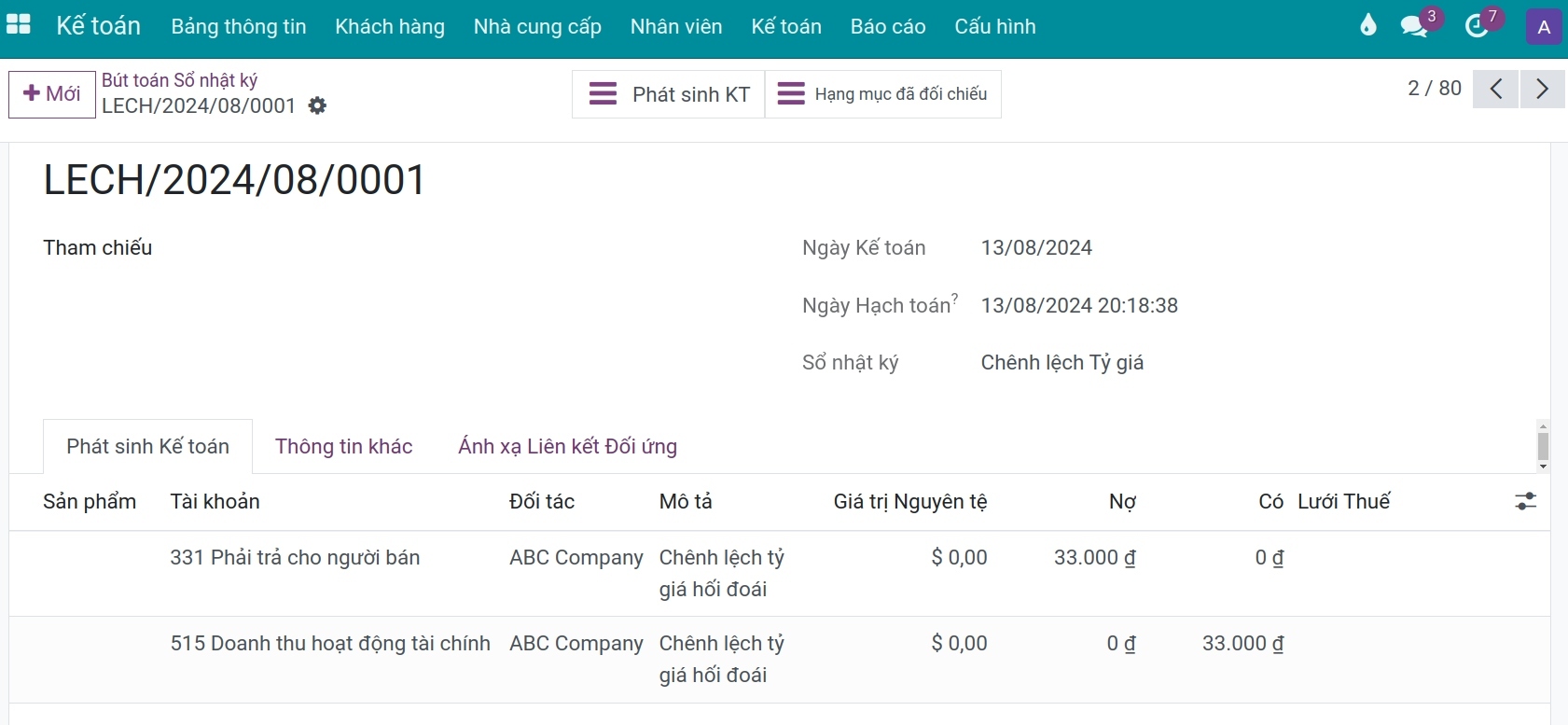Open Cấu hình menu
The height and width of the screenshot is (725, 1568).
click(x=995, y=26)
